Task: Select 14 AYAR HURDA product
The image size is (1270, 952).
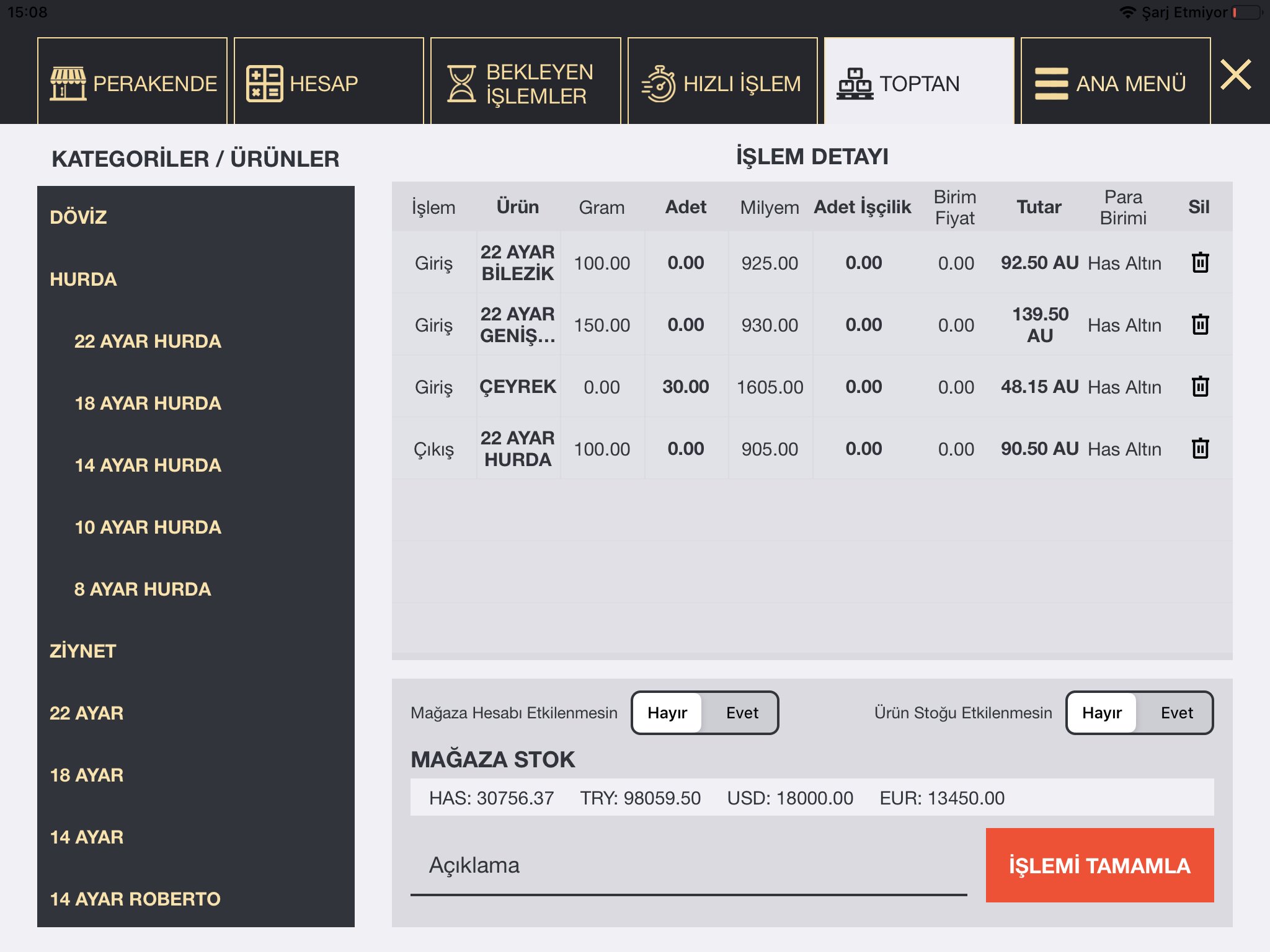Action: pyautogui.click(x=196, y=465)
